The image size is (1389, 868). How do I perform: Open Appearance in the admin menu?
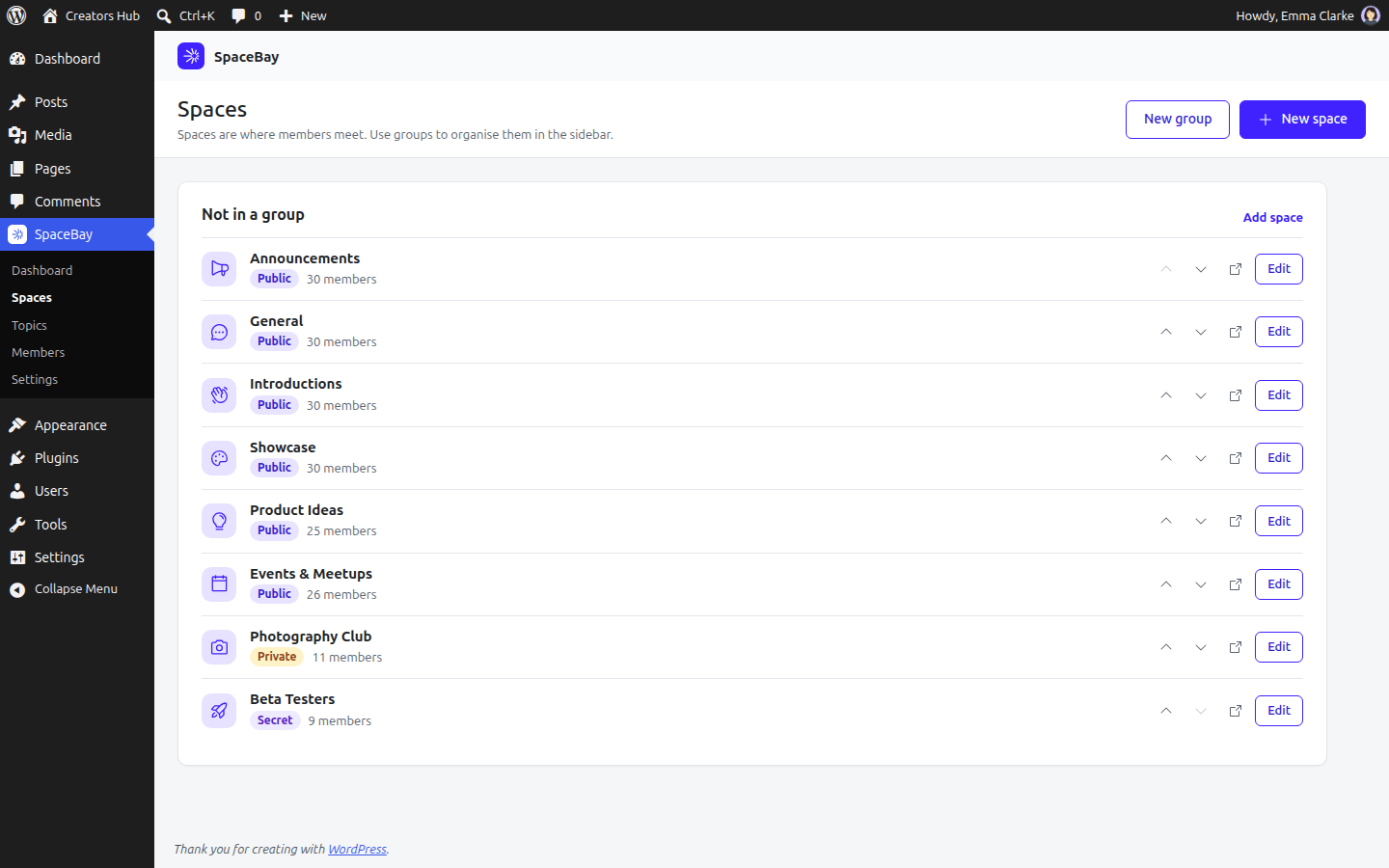[x=70, y=425]
